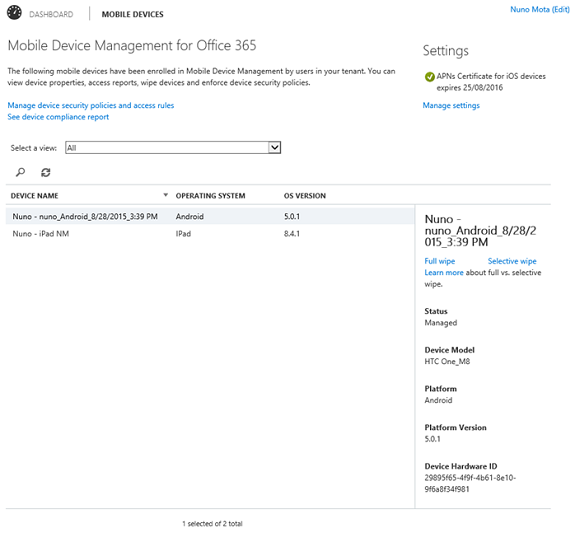Screen dimensions: 575x537
Task: Click the view dropdown arrow button
Action: [274, 147]
